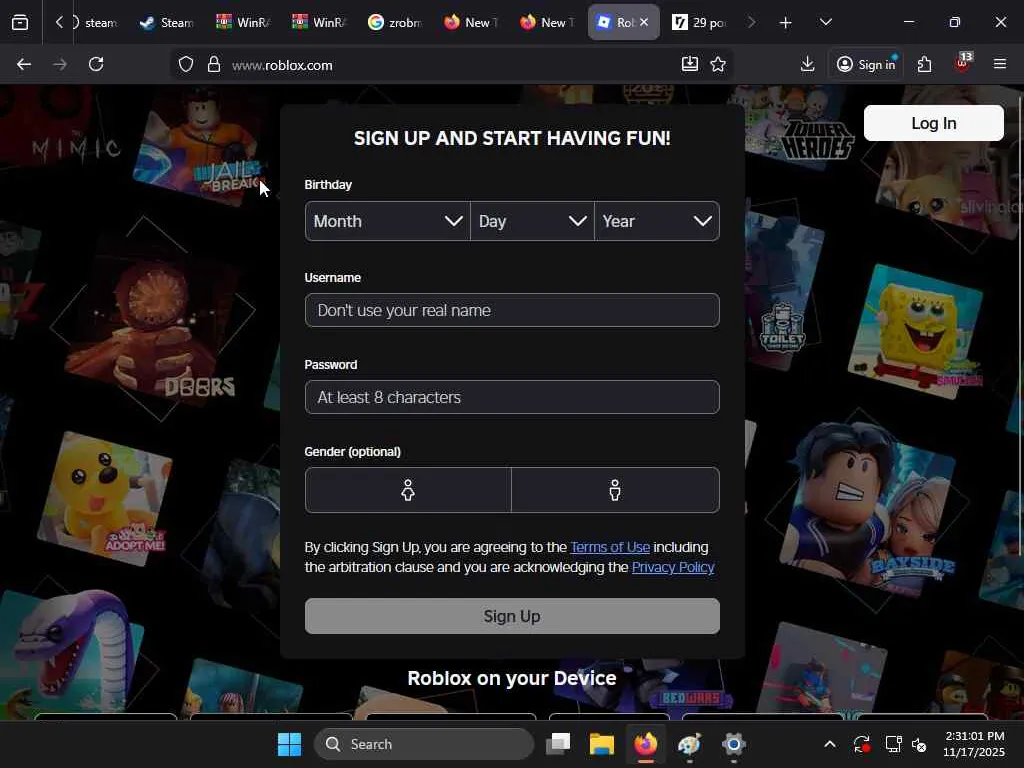
Task: Open the Terms of Use link
Action: pos(610,547)
